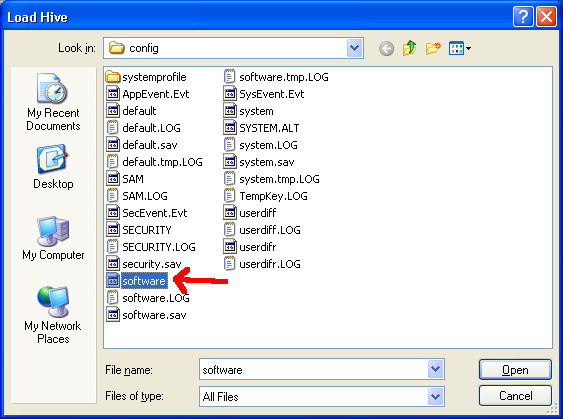Select My Computer in Places bar
This screenshot has height=419, width=563.
[53, 238]
